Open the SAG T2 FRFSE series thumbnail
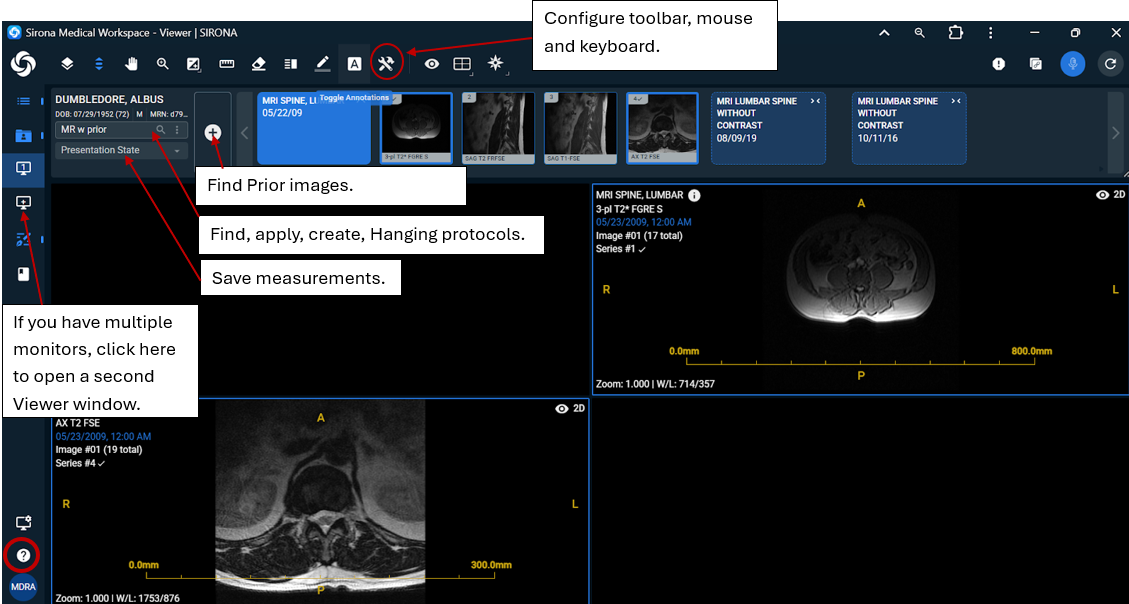The height and width of the screenshot is (604, 1129). pos(498,128)
